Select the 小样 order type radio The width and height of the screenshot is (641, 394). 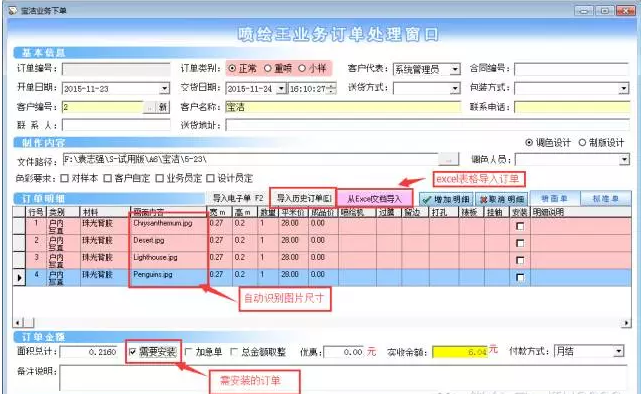coord(302,68)
